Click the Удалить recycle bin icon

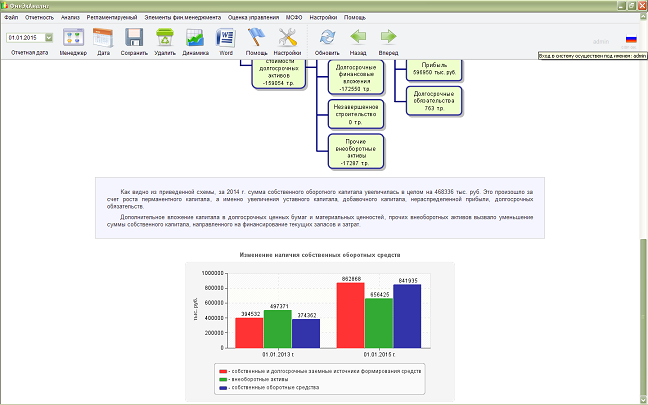[164, 38]
